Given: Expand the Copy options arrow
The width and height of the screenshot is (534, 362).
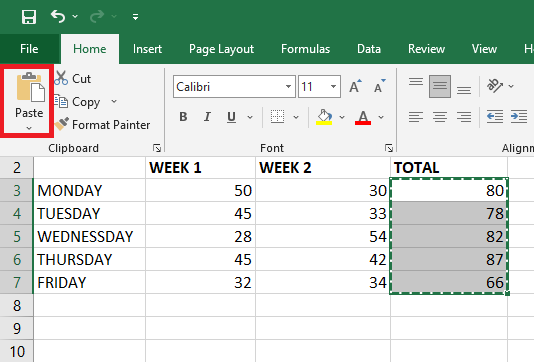Looking at the screenshot, I should tap(114, 101).
